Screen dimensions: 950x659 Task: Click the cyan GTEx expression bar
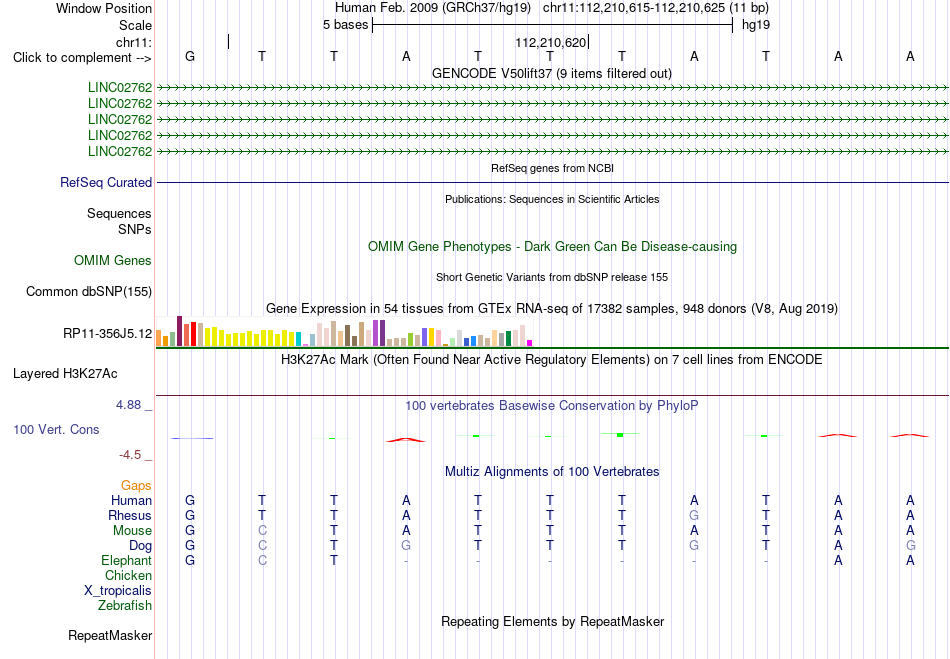(298, 339)
